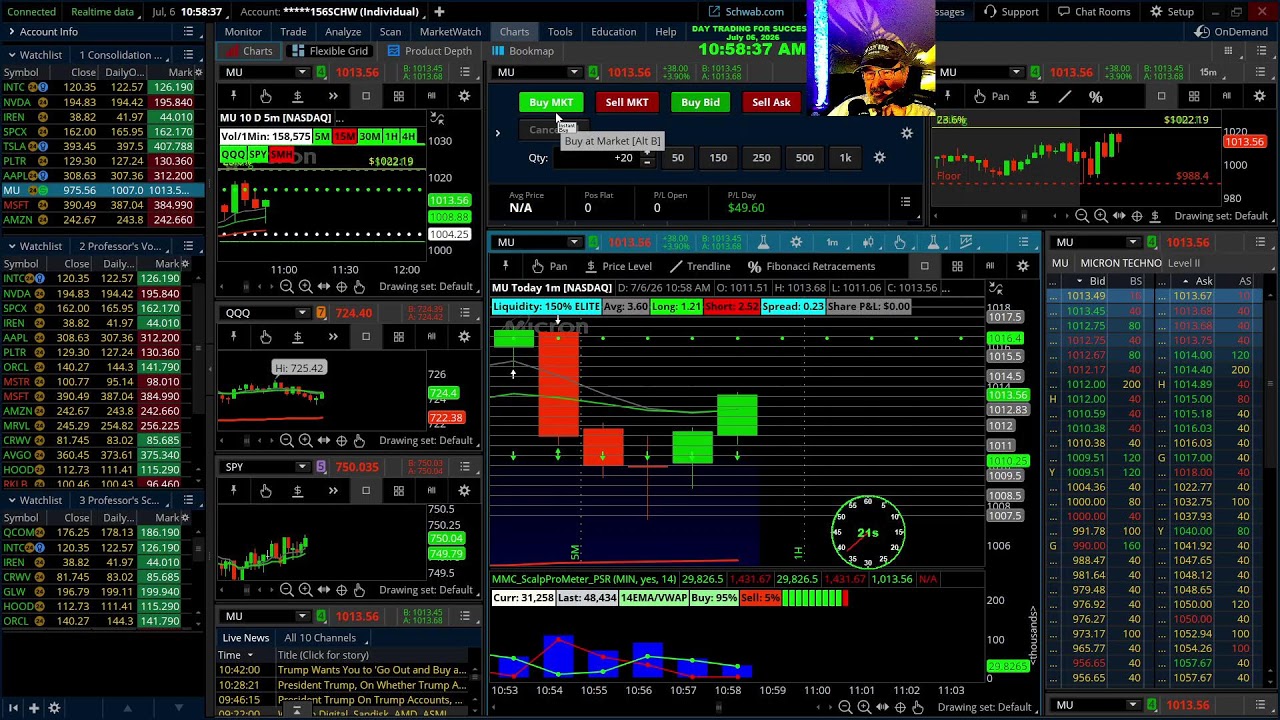The width and height of the screenshot is (1280, 720).
Task: Add account tab with plus icon
Action: [x=439, y=11]
